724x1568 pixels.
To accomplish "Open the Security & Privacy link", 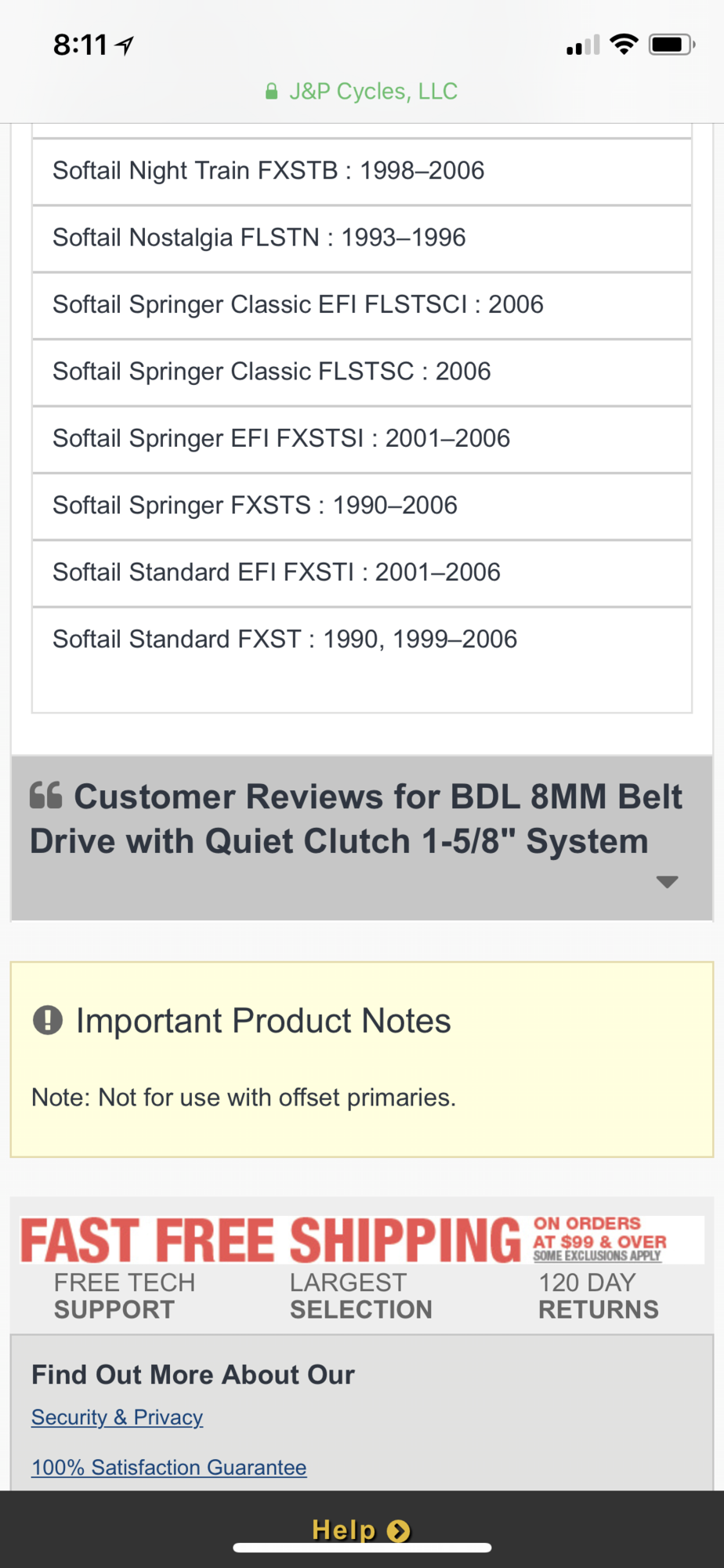I will (x=118, y=1417).
